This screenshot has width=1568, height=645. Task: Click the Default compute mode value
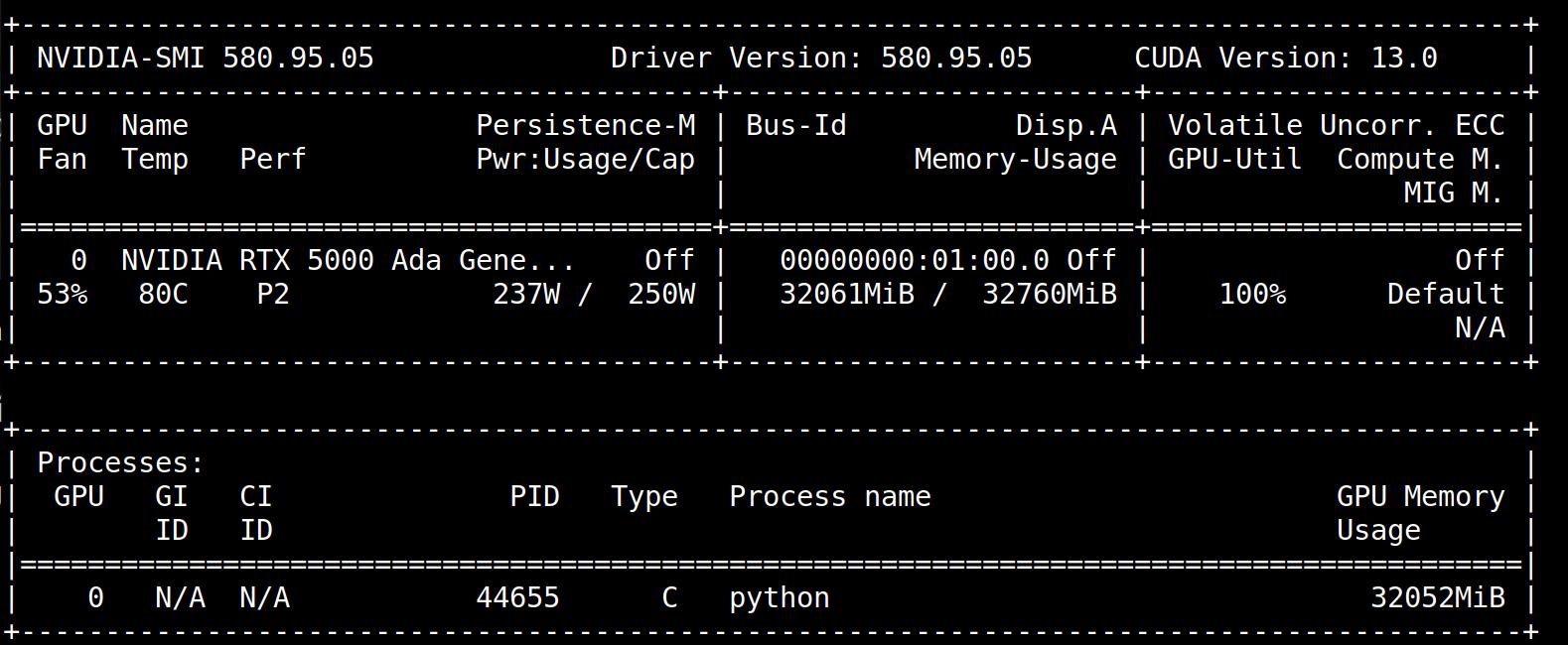1445,294
